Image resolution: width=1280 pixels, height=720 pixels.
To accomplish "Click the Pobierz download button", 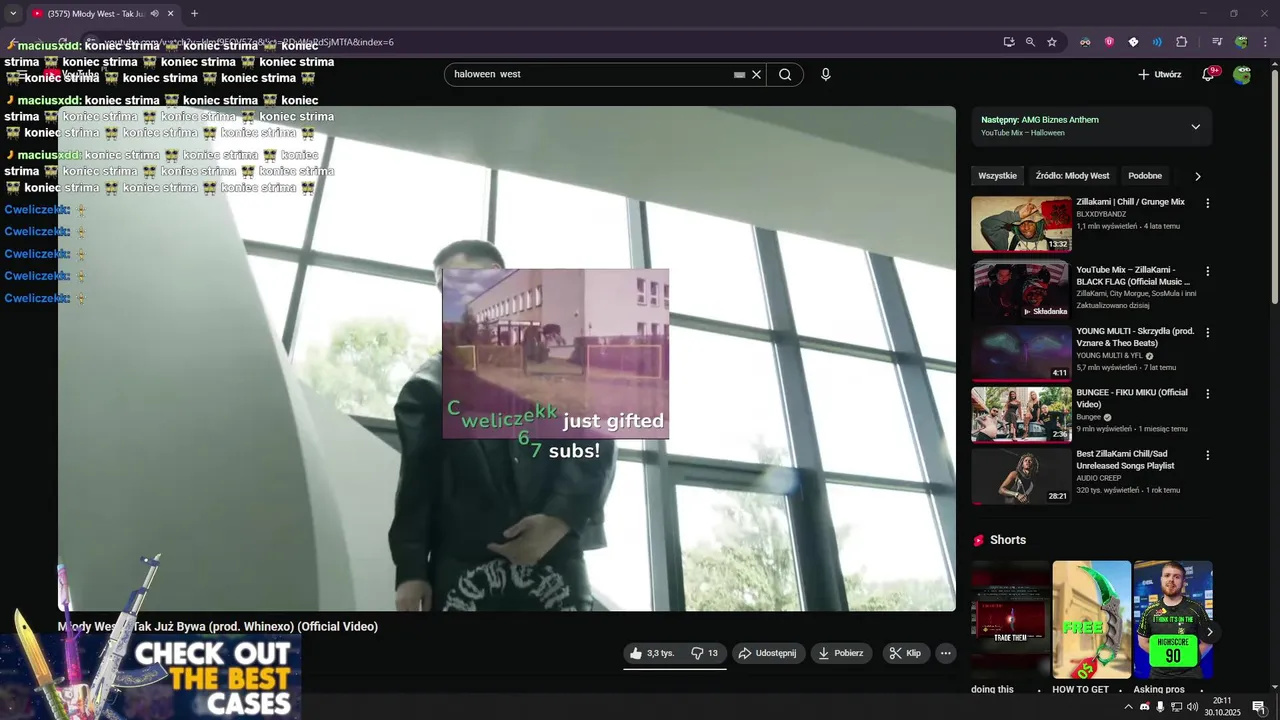I will tap(841, 653).
